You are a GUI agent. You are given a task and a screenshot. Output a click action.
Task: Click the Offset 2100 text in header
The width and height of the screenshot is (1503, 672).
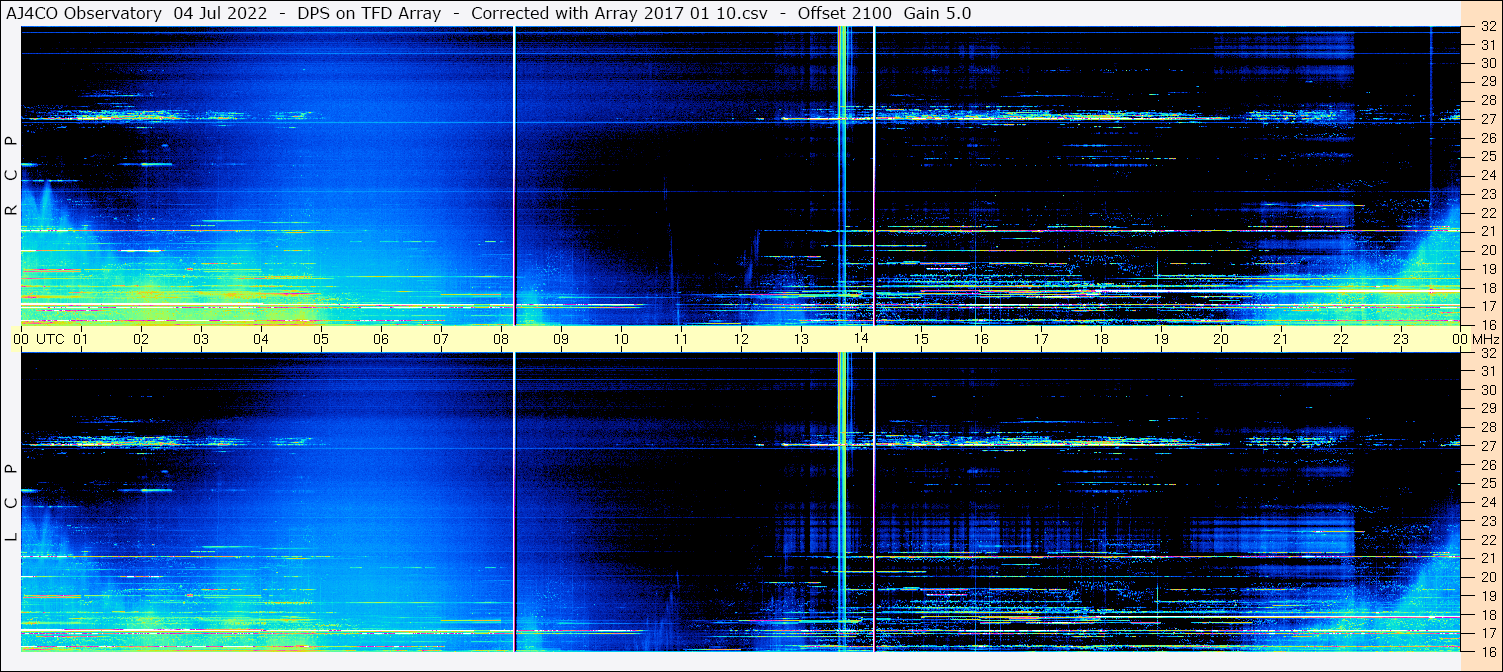click(x=845, y=13)
